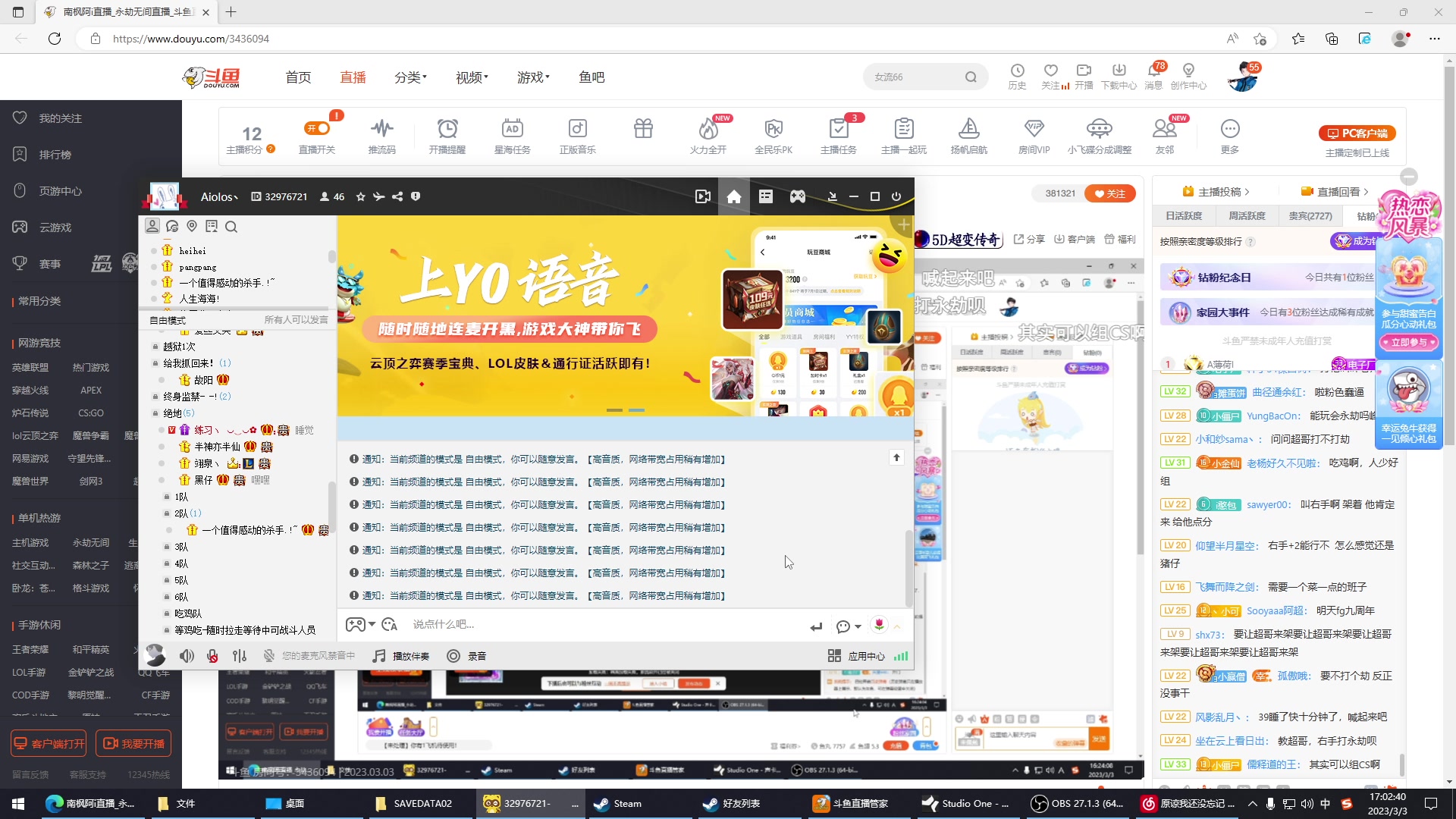
Task: Open 正版音乐 licensed music
Action: [x=578, y=136]
